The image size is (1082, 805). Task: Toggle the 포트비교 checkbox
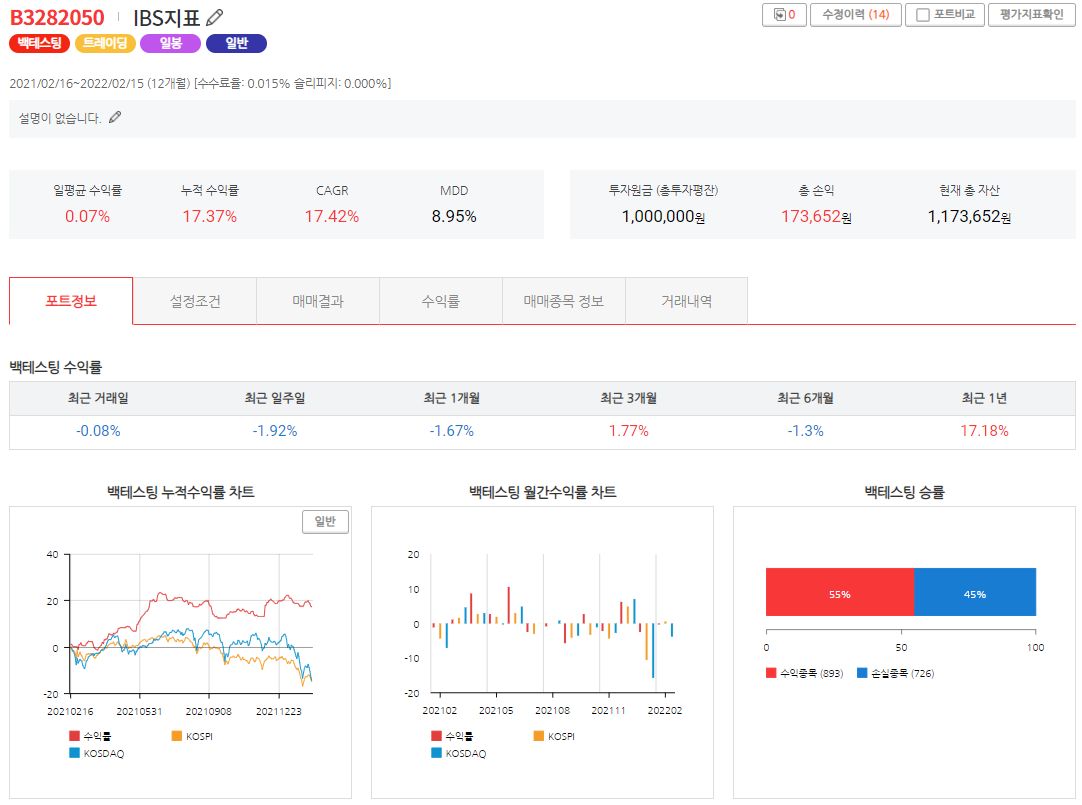pos(922,14)
